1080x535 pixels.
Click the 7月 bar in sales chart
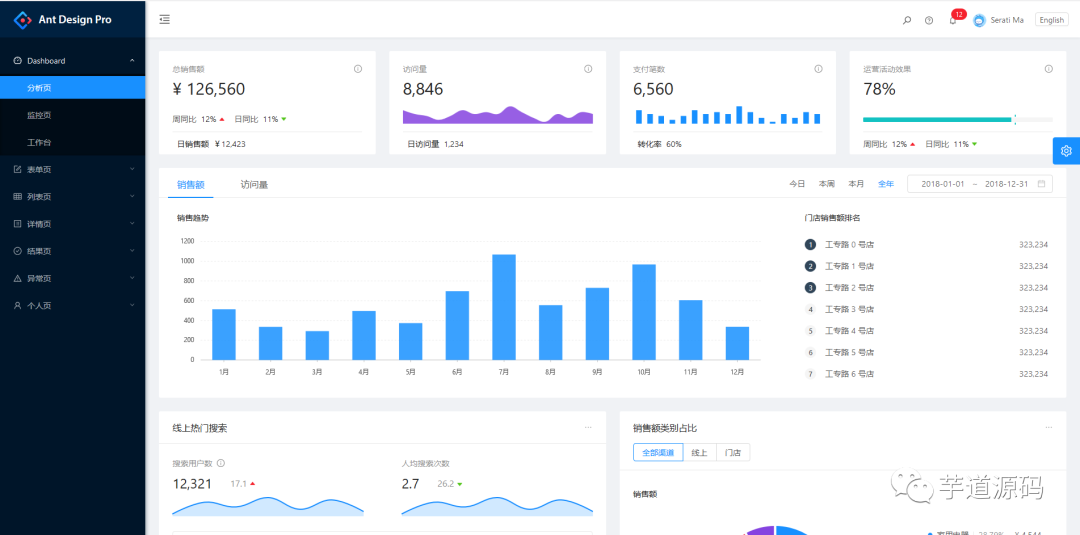click(x=503, y=307)
